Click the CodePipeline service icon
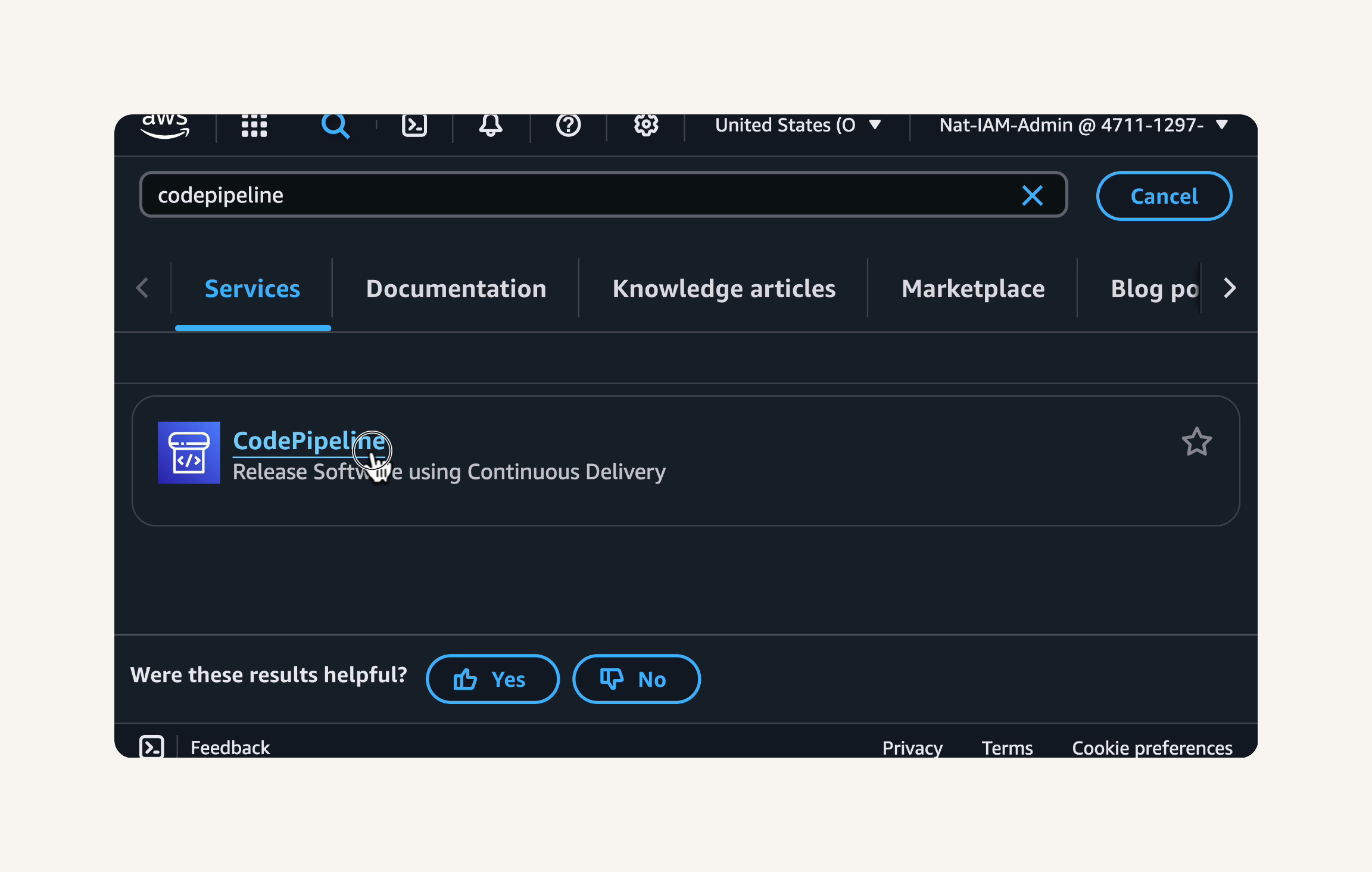 tap(189, 453)
